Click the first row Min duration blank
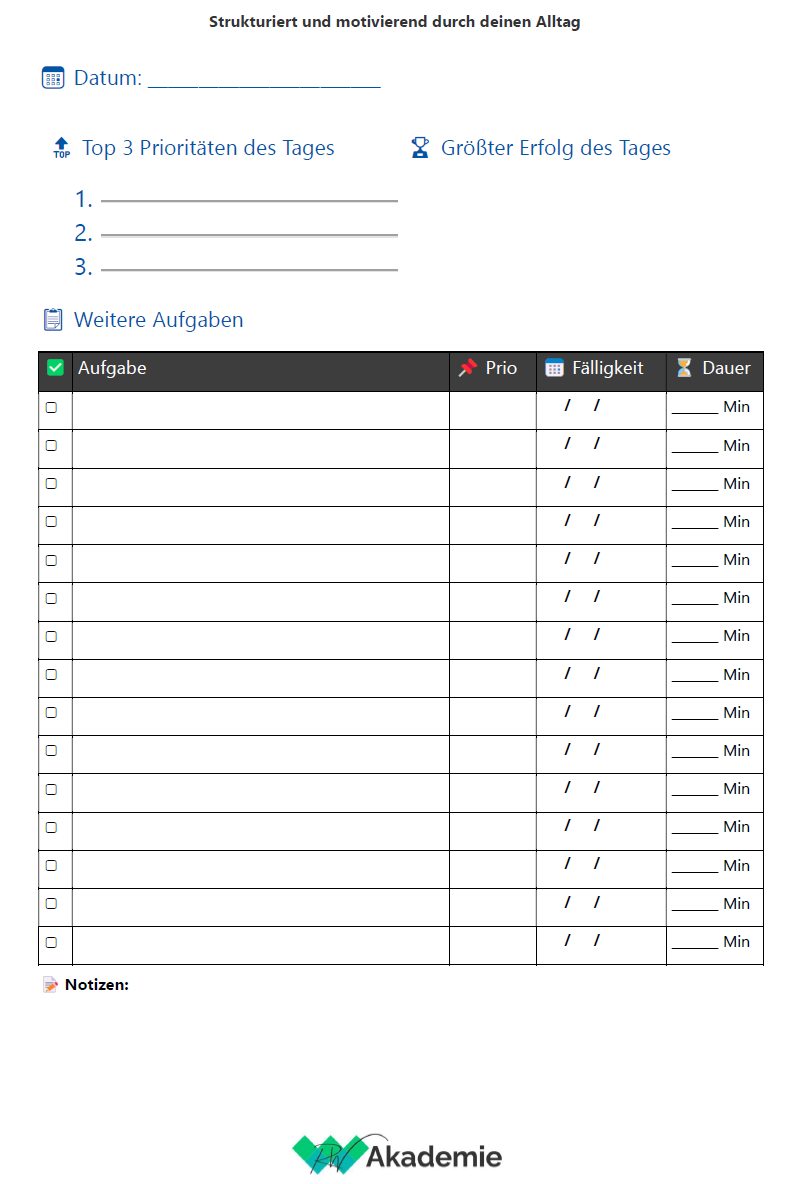 [695, 407]
